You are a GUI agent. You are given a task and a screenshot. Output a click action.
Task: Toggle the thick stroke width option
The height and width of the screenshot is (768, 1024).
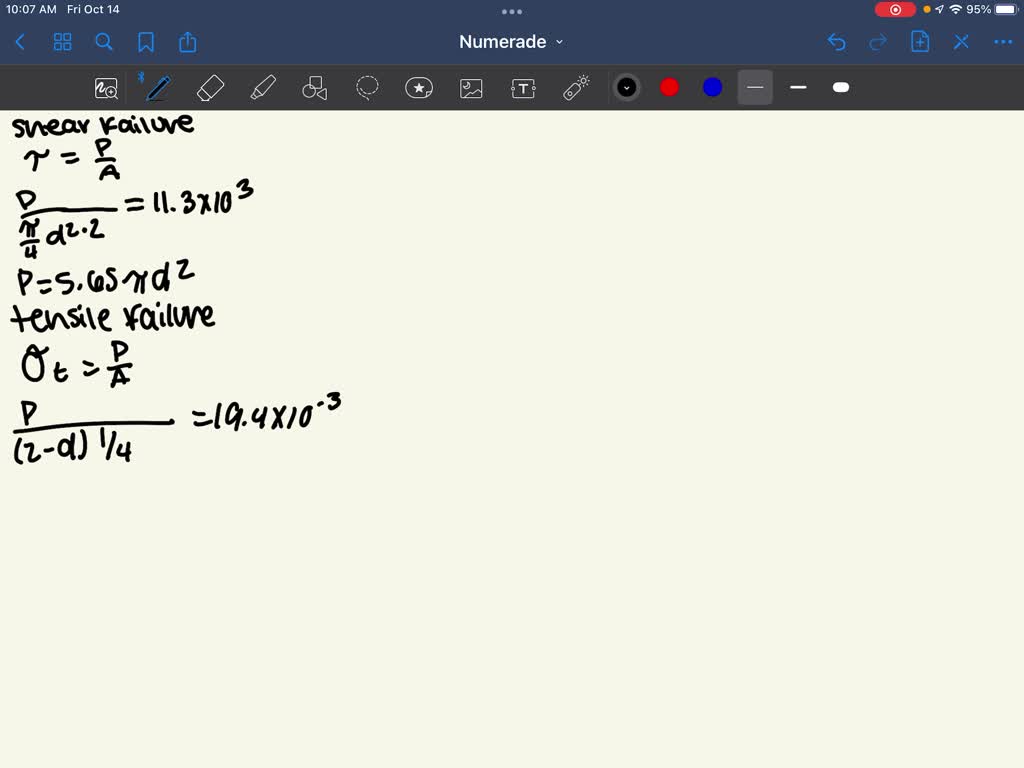[841, 88]
